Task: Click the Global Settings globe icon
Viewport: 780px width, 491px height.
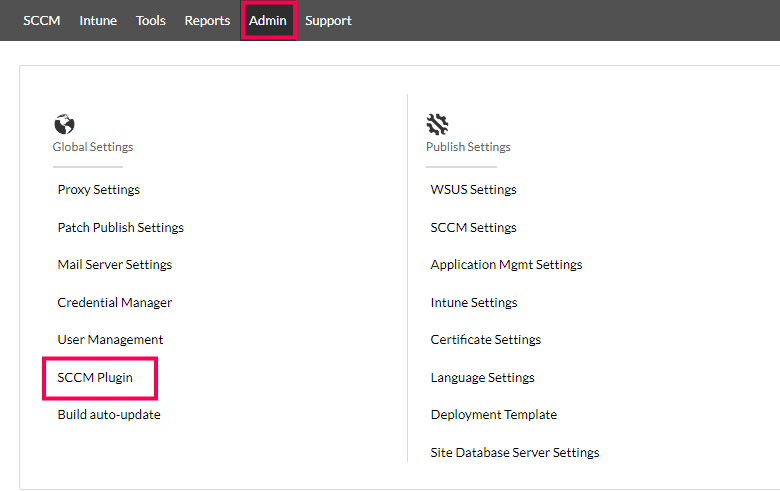Action: (x=64, y=124)
